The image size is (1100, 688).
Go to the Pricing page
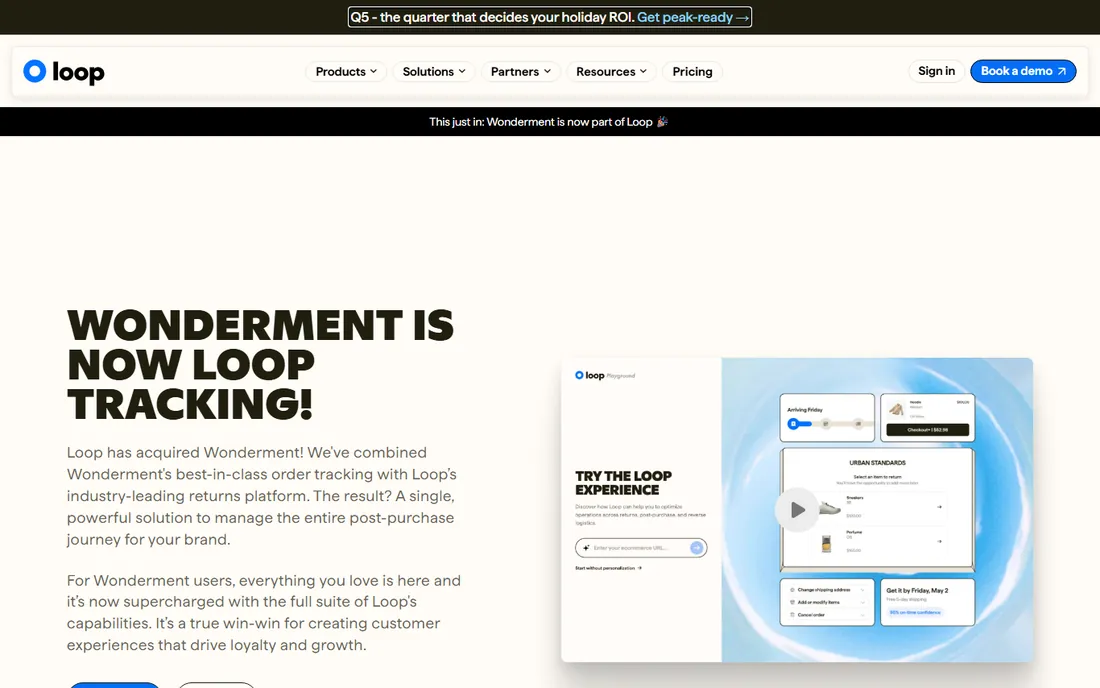point(692,72)
